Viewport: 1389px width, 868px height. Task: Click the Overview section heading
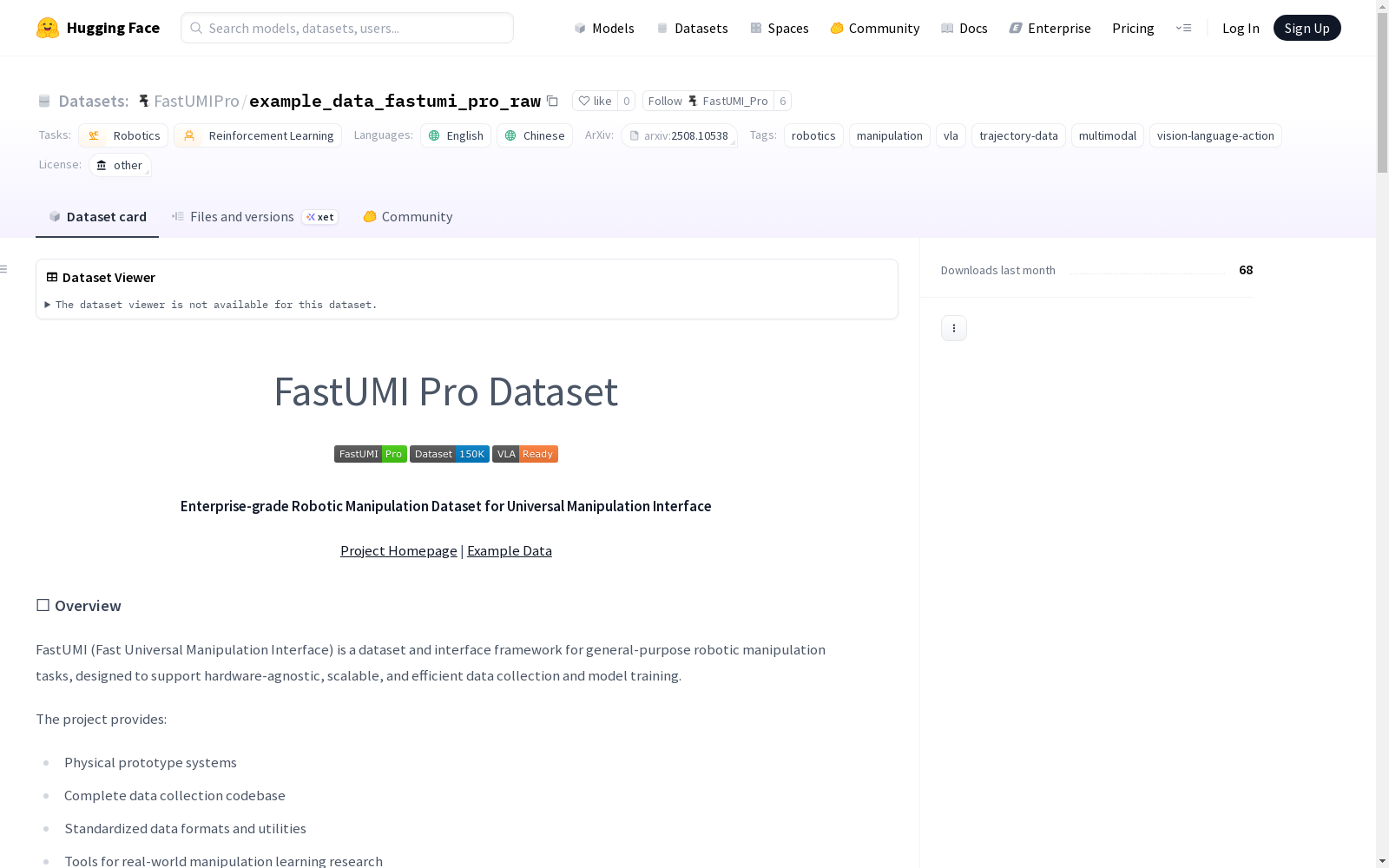[88, 606]
